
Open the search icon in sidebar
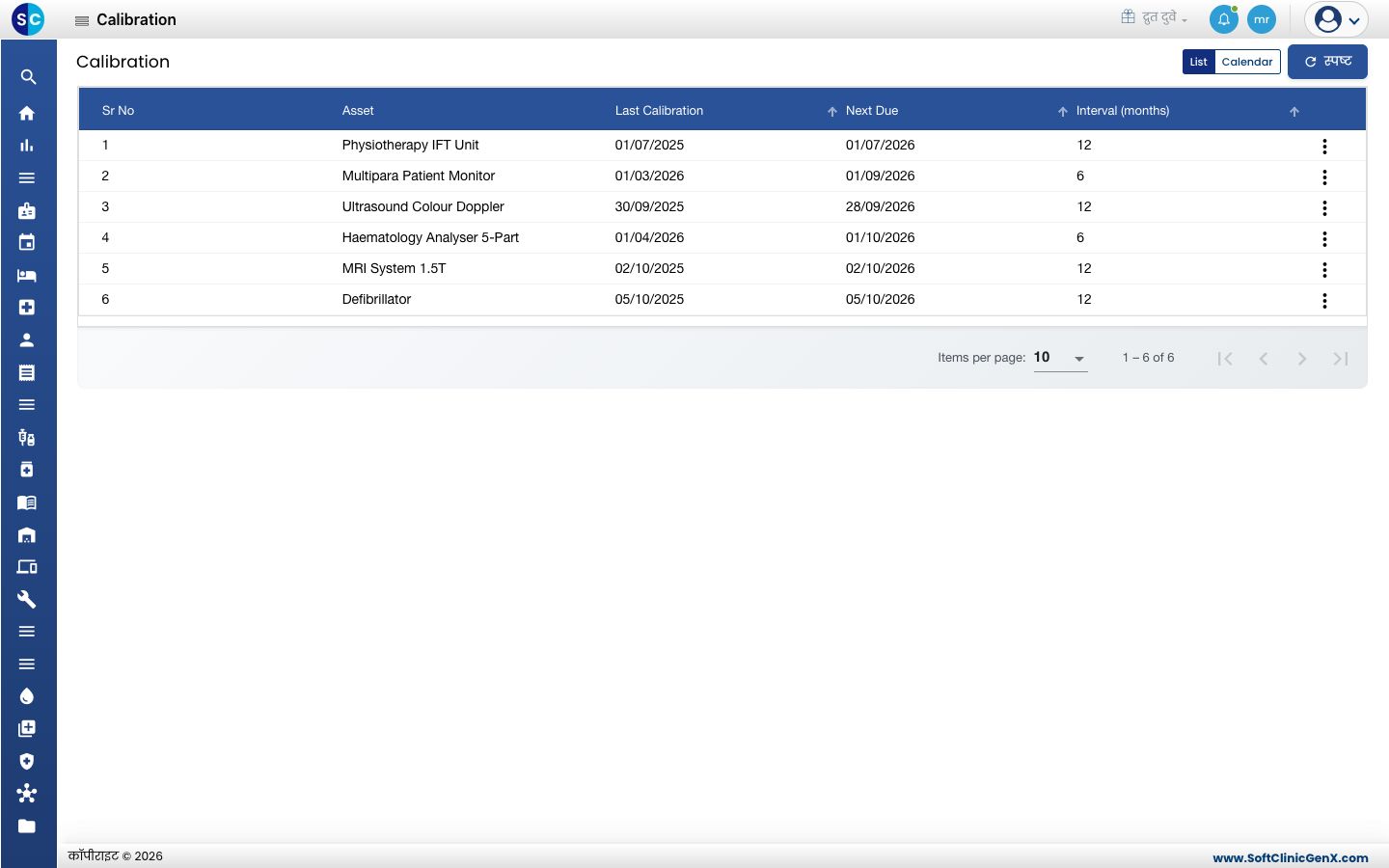pyautogui.click(x=28, y=77)
